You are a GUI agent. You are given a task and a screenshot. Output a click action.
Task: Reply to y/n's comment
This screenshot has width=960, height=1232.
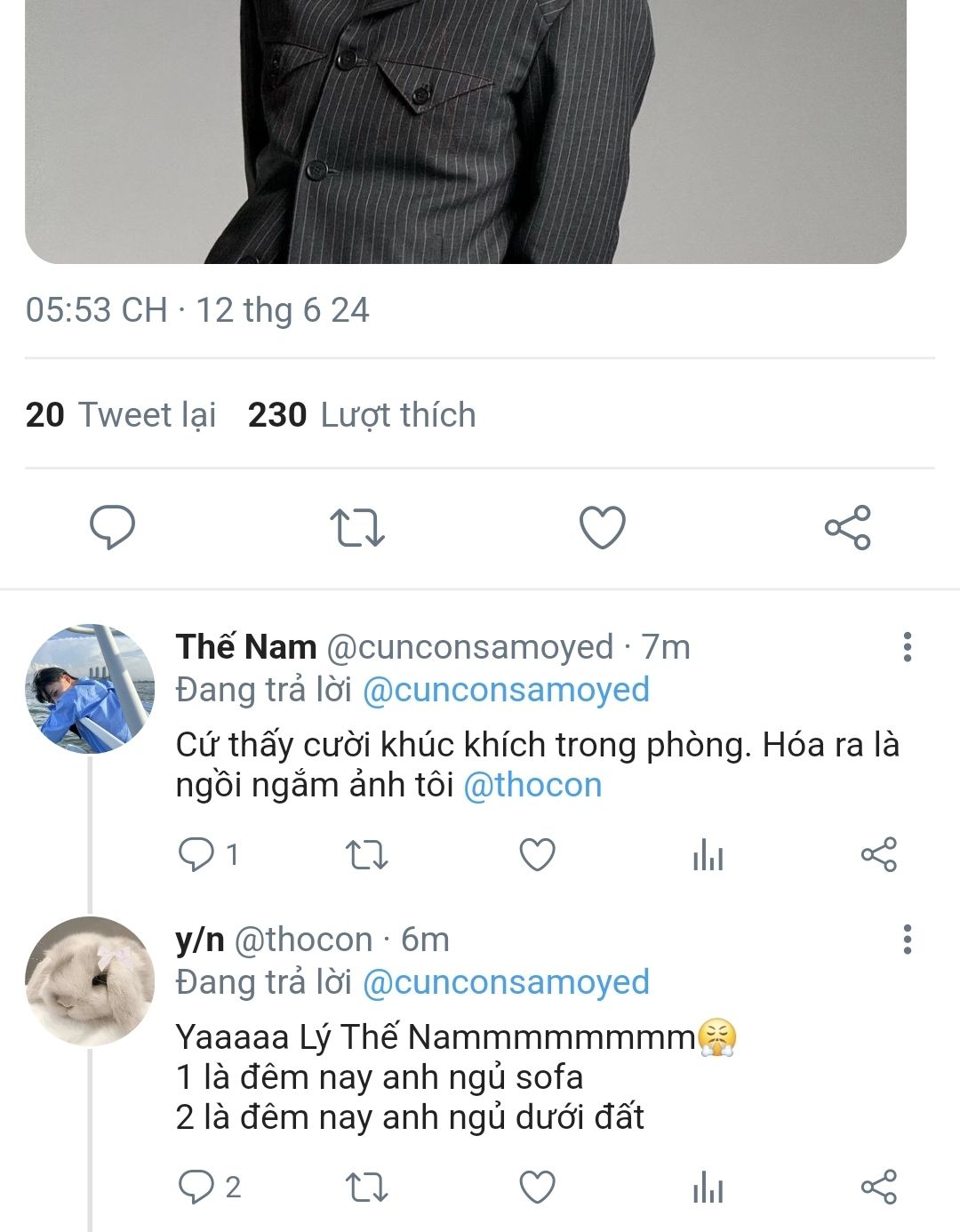tap(196, 1187)
